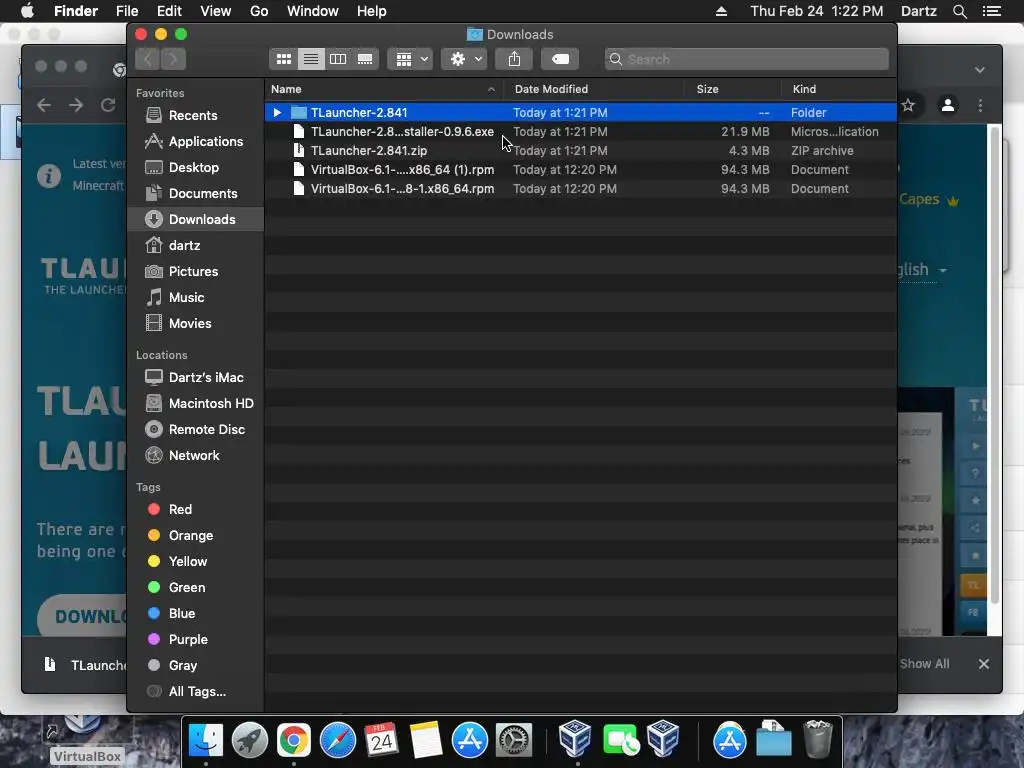This screenshot has height=768, width=1024.
Task: Open the View menu
Action: coord(216,11)
